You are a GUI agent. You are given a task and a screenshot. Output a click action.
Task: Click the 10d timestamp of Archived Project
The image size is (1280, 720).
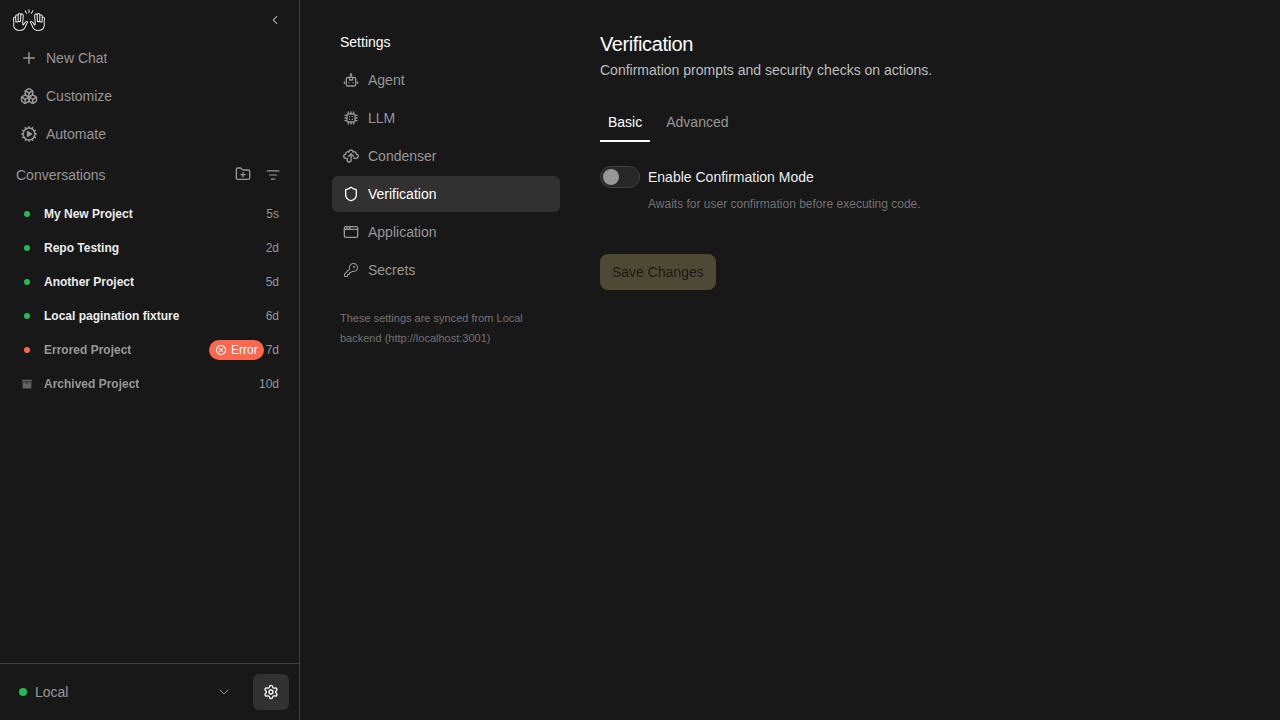(269, 384)
